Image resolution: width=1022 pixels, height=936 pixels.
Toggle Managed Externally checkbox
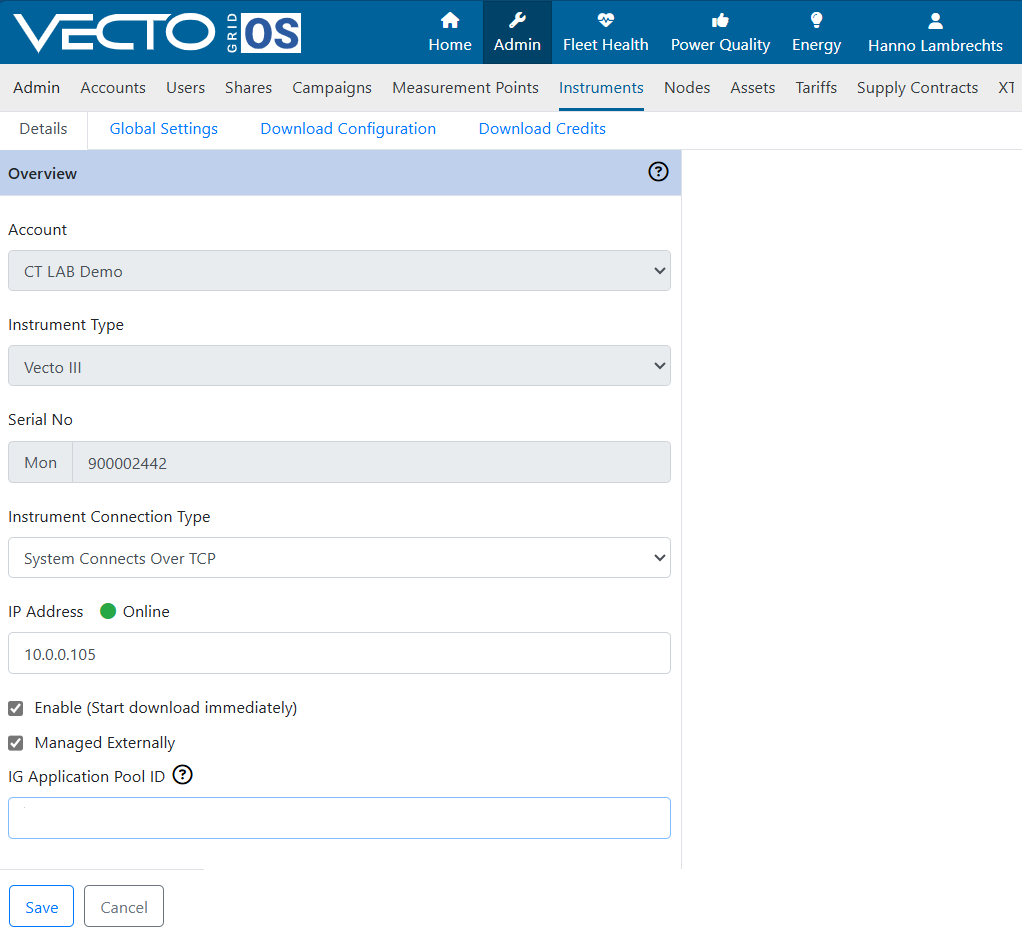[x=16, y=743]
